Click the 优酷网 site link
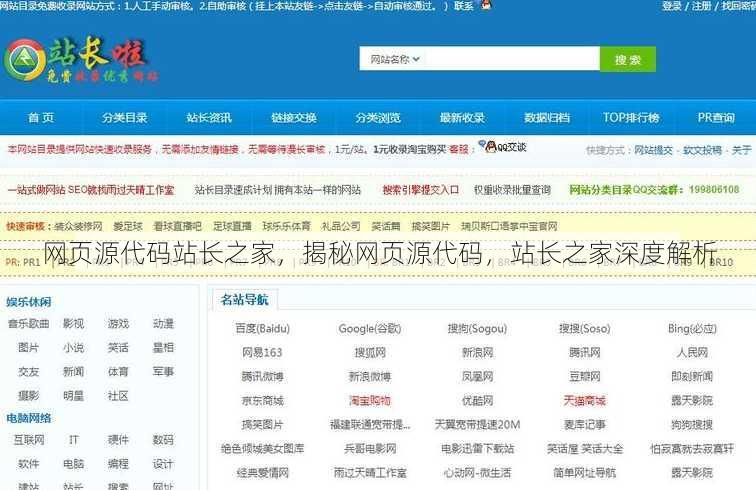 [477, 401]
